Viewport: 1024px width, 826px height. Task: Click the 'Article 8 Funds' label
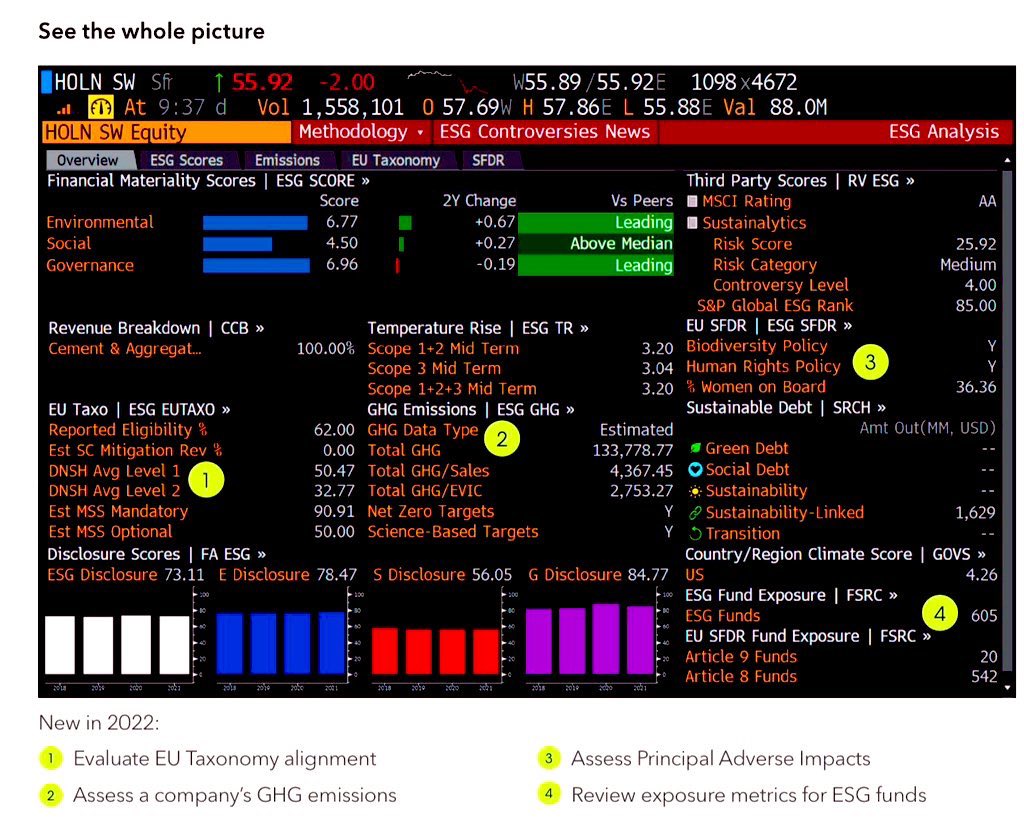click(741, 676)
